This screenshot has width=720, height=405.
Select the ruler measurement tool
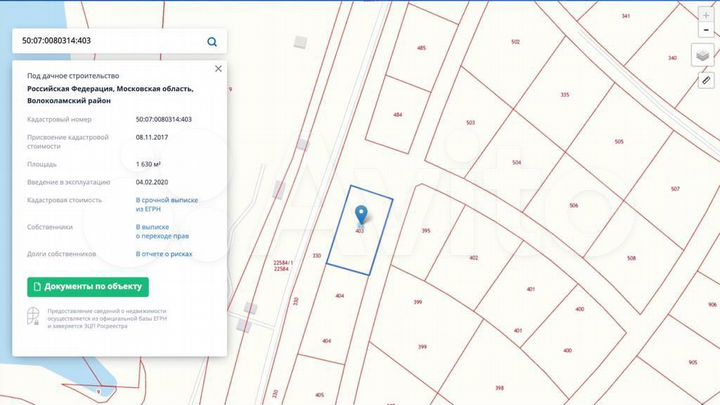(706, 80)
